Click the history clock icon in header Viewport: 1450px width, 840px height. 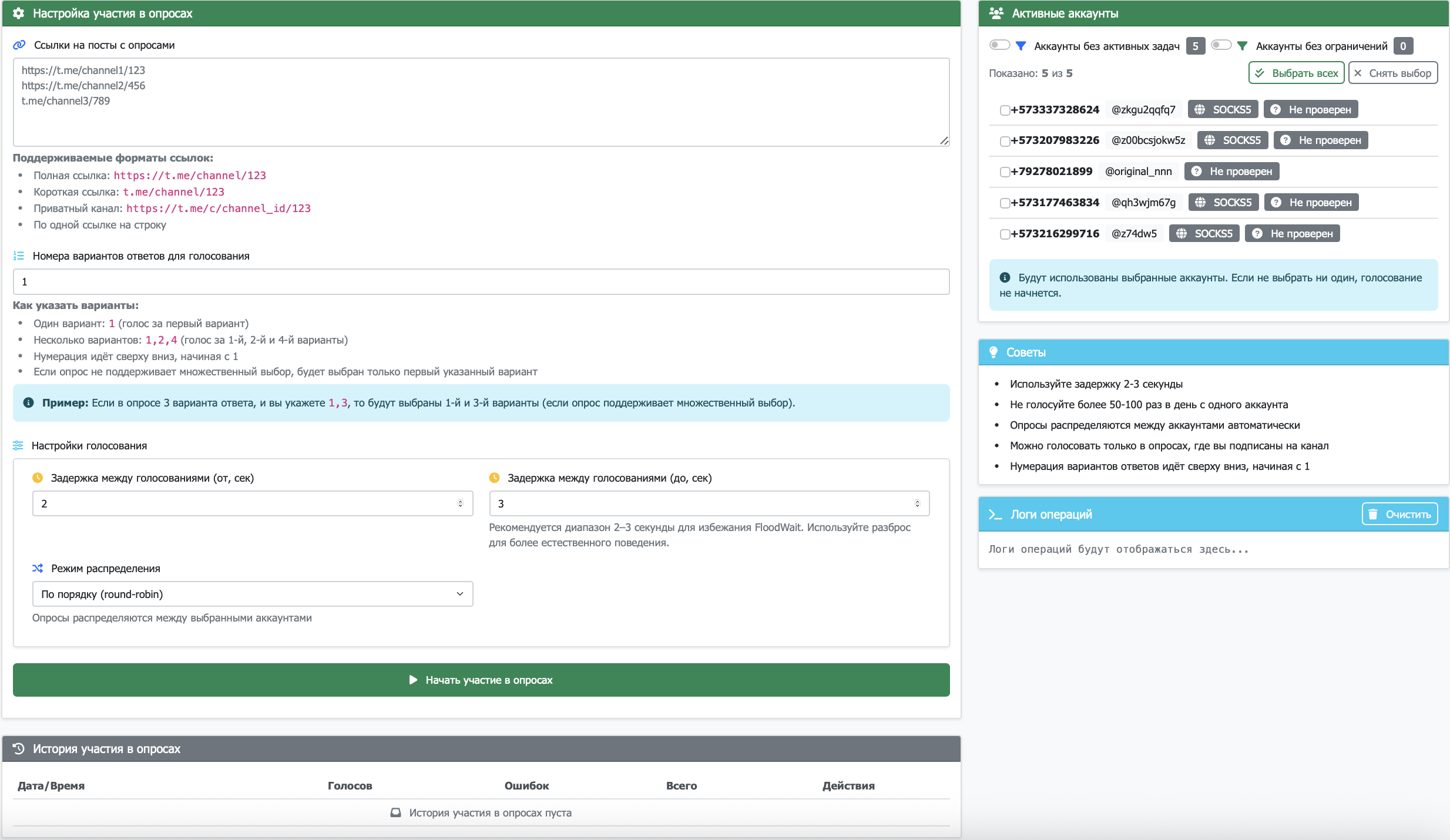pos(19,748)
